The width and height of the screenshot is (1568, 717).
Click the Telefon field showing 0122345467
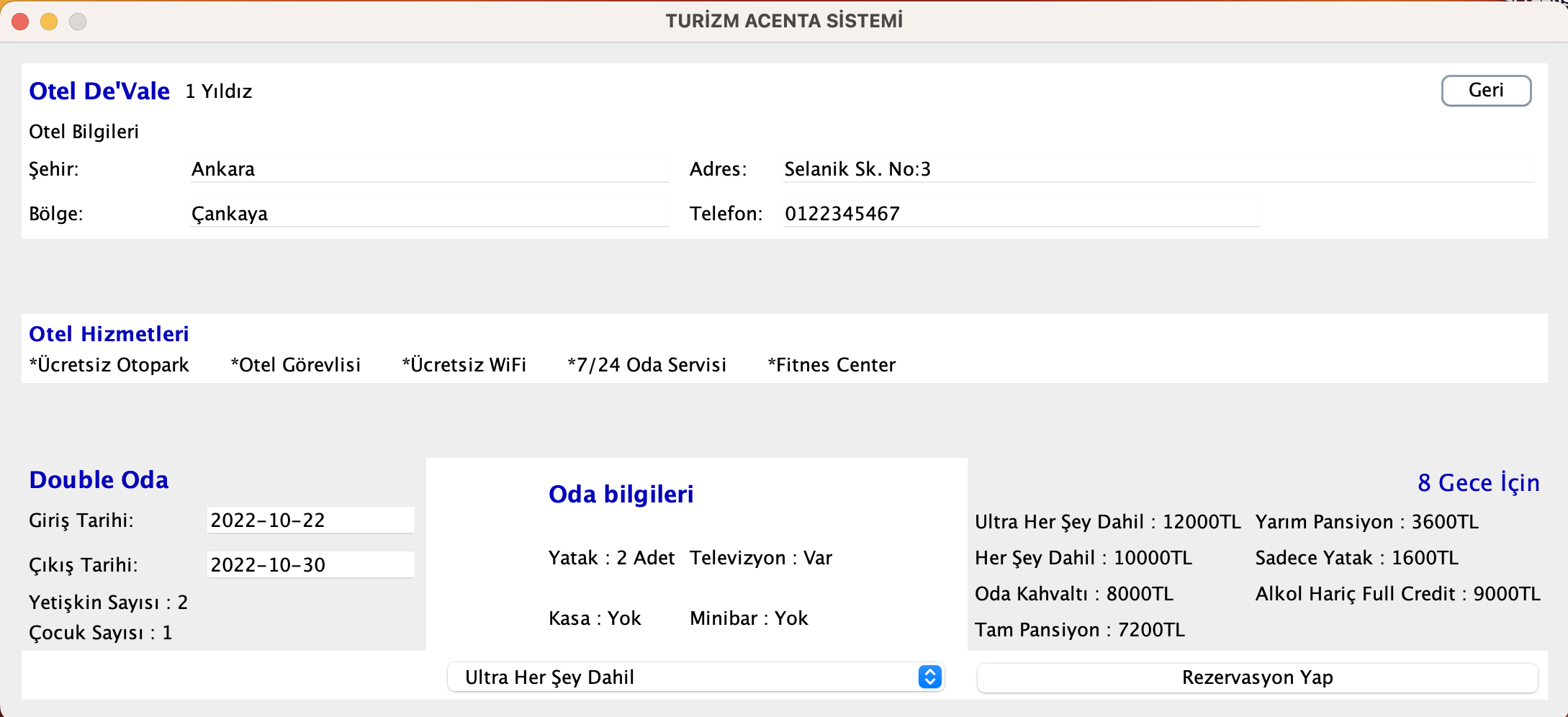1020,213
